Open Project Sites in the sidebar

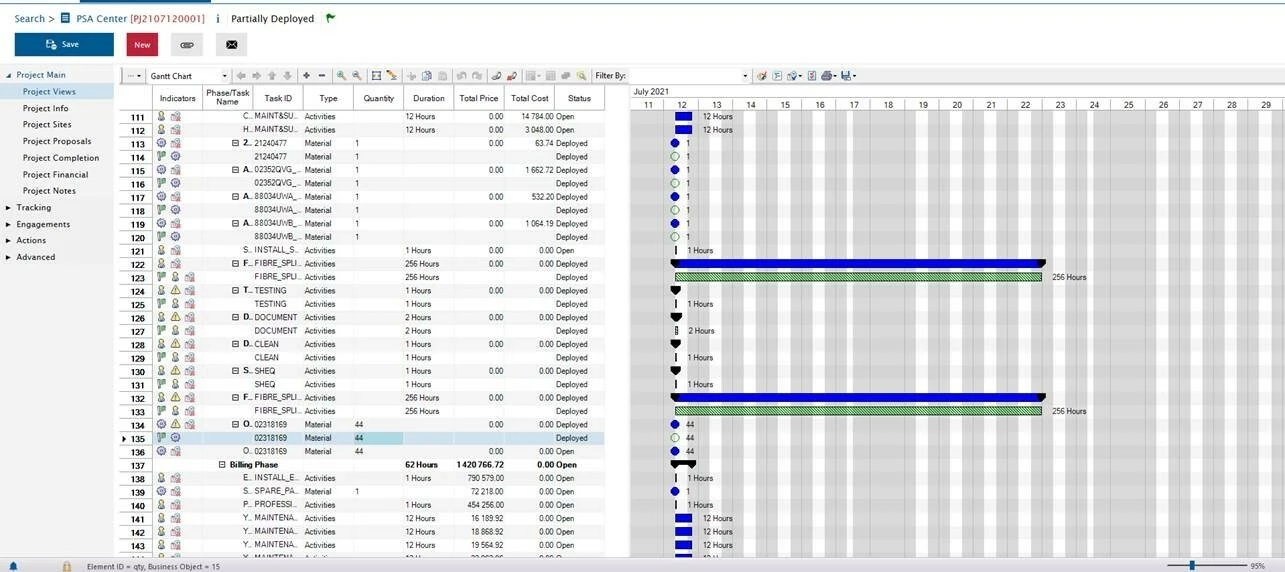coord(47,125)
